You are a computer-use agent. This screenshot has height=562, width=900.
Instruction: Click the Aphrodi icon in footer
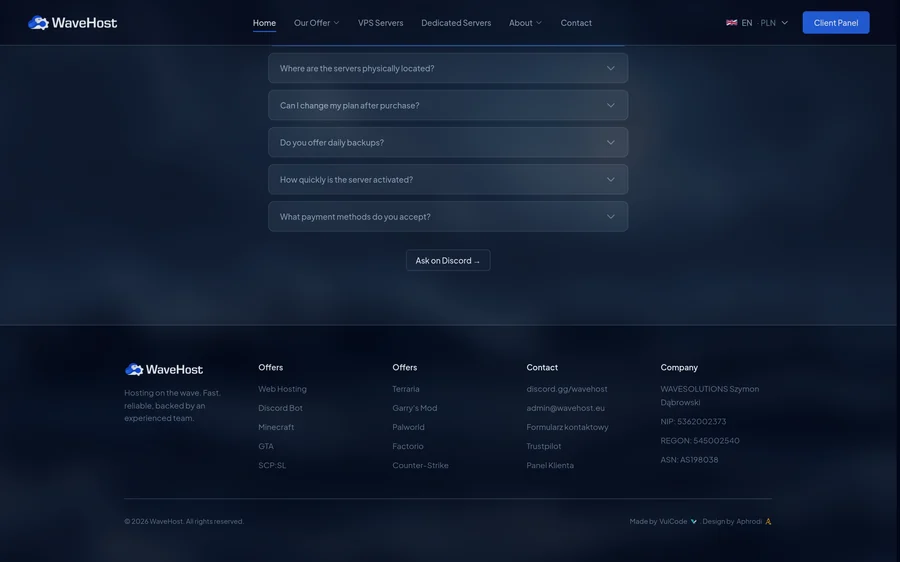point(768,522)
